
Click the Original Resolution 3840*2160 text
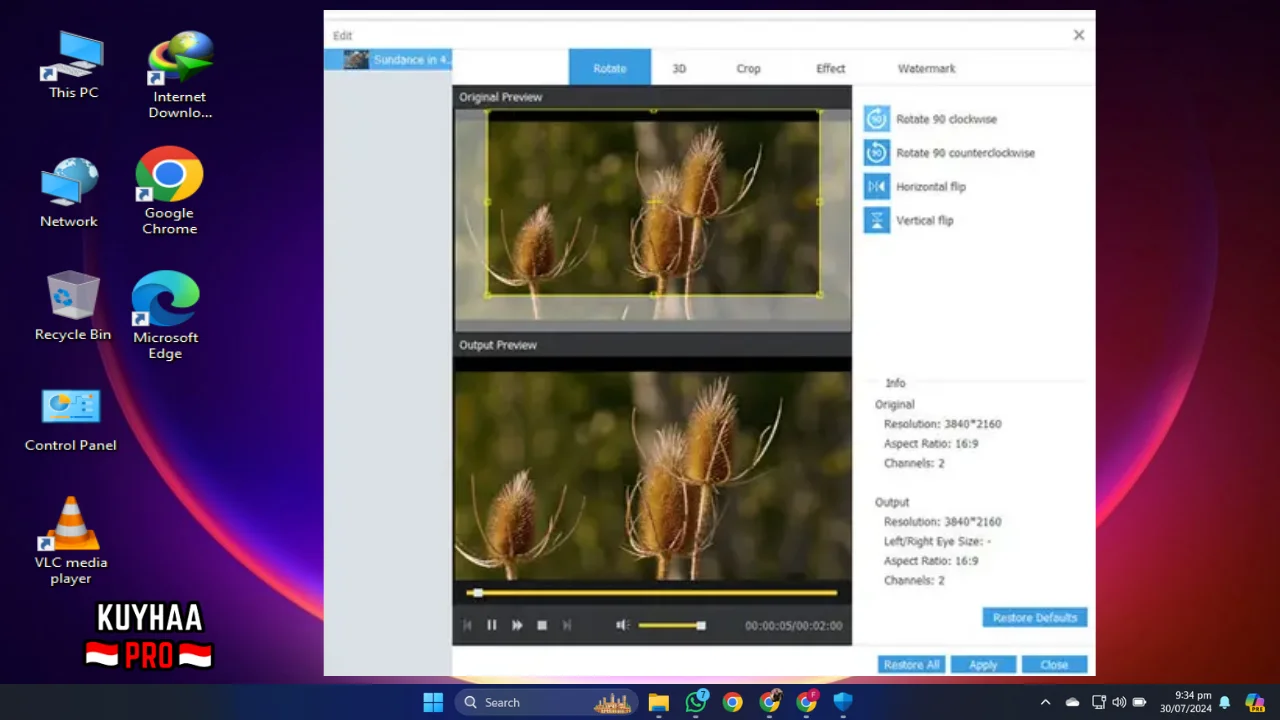[942, 424]
